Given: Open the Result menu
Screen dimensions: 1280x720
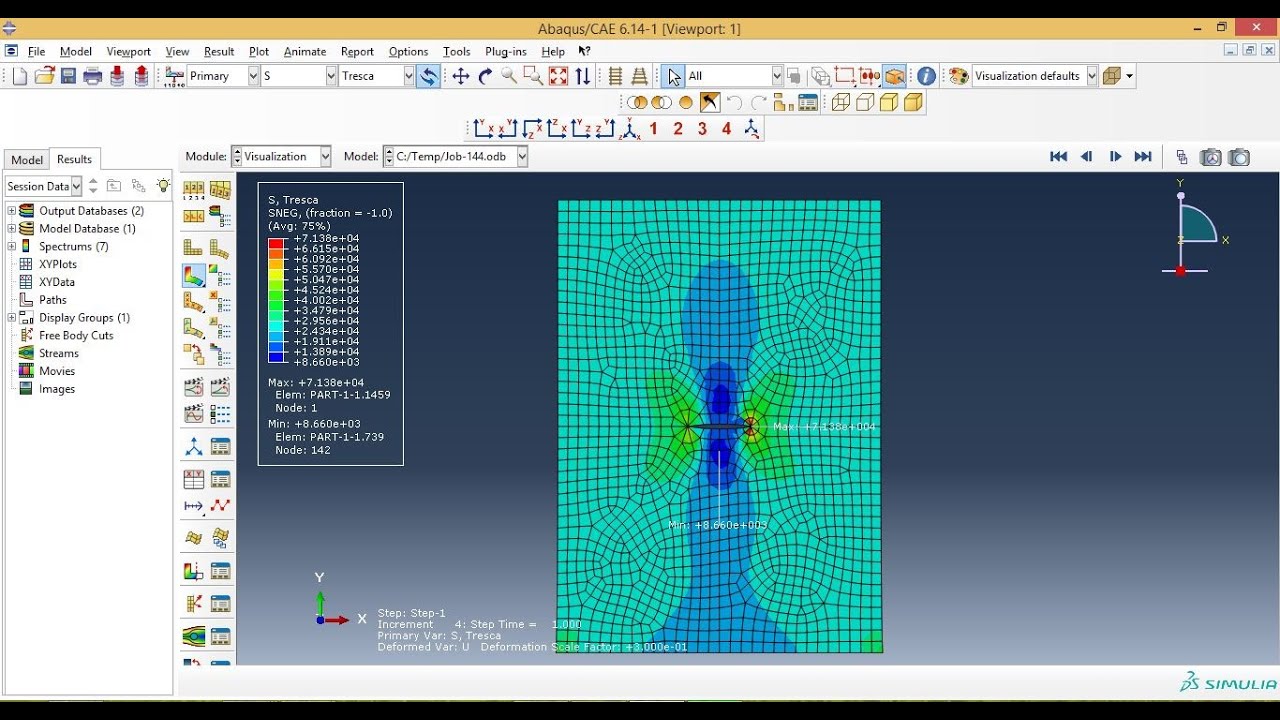Looking at the screenshot, I should pyautogui.click(x=219, y=52).
